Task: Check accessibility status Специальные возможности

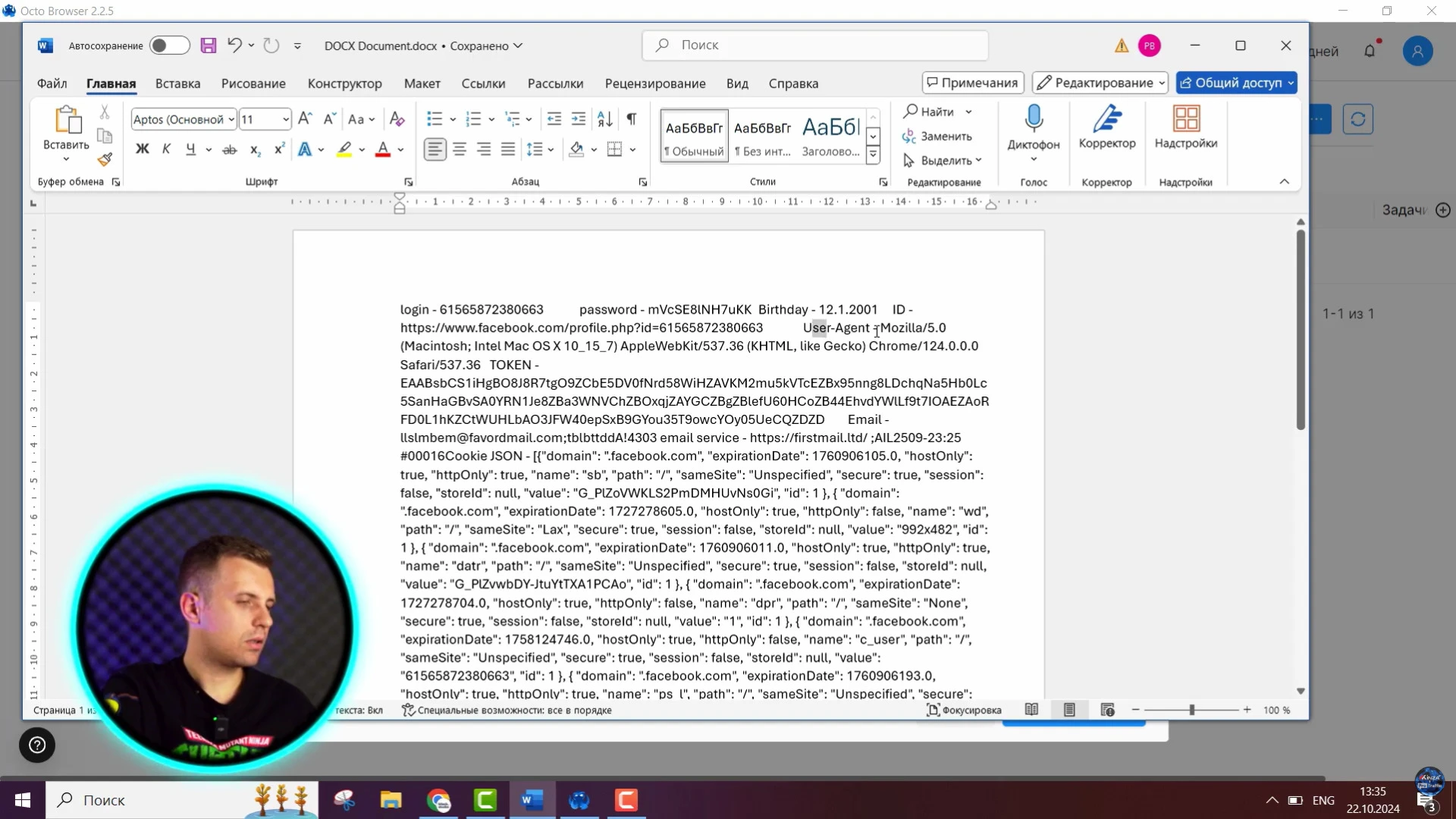Action: (507, 711)
